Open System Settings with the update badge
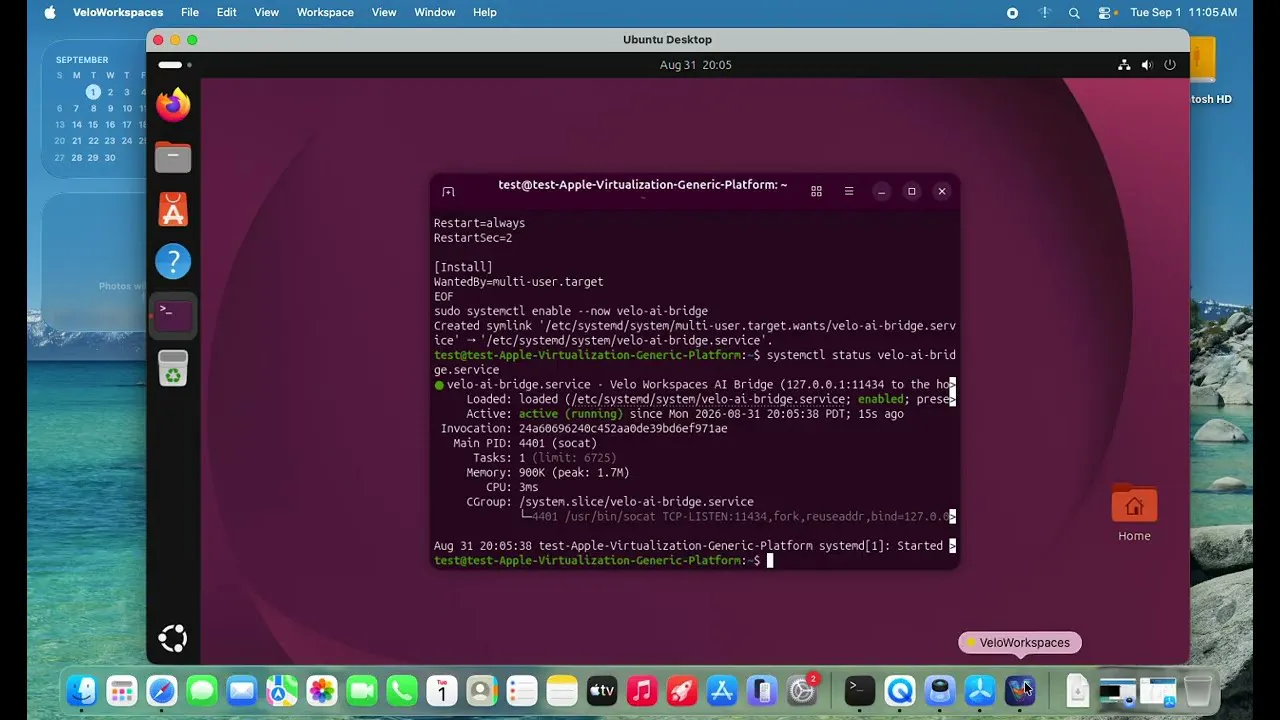This screenshot has height=720, width=1280. (802, 690)
